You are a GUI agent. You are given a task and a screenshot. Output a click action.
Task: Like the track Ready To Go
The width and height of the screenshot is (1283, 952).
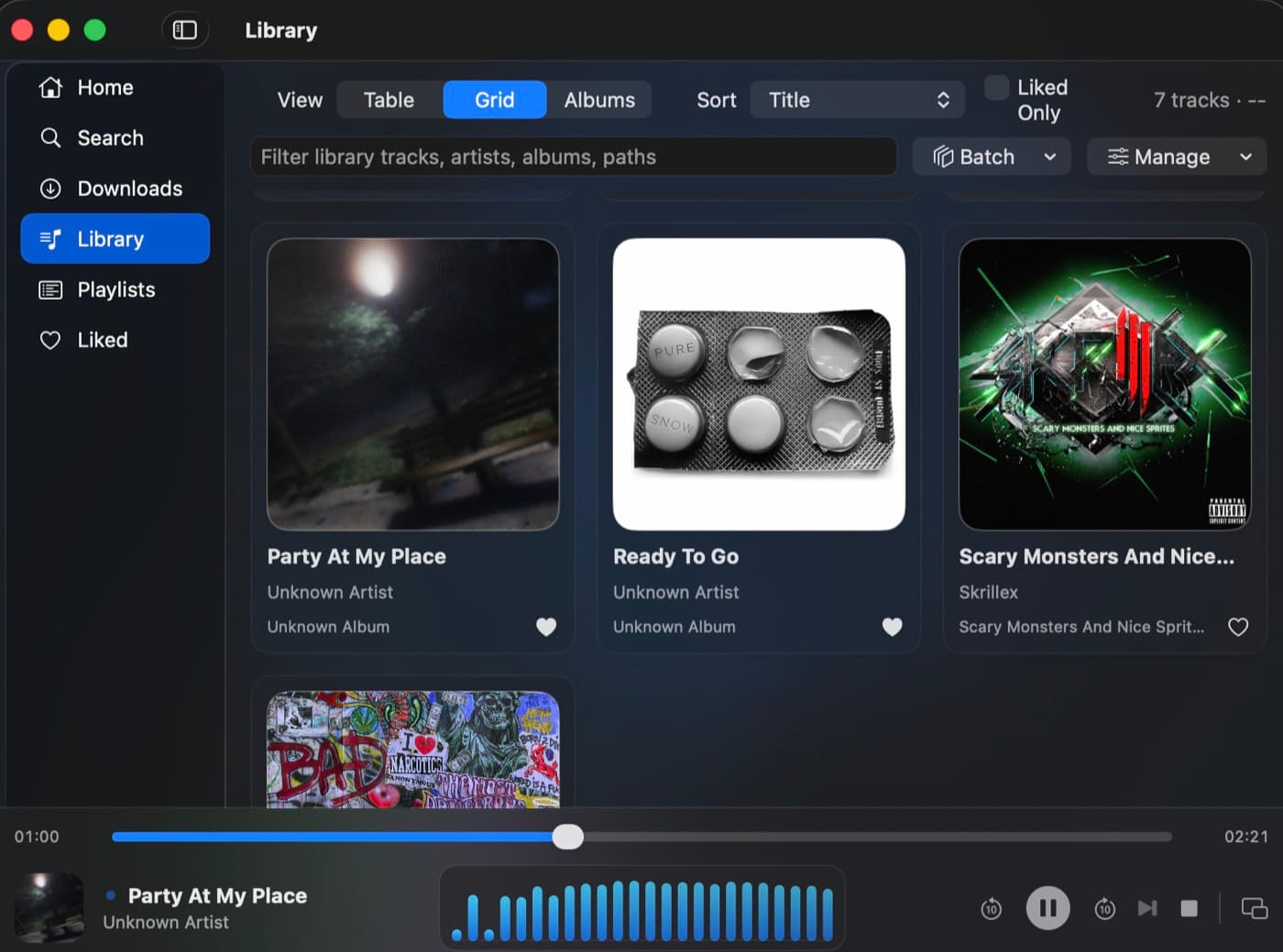tap(892, 627)
